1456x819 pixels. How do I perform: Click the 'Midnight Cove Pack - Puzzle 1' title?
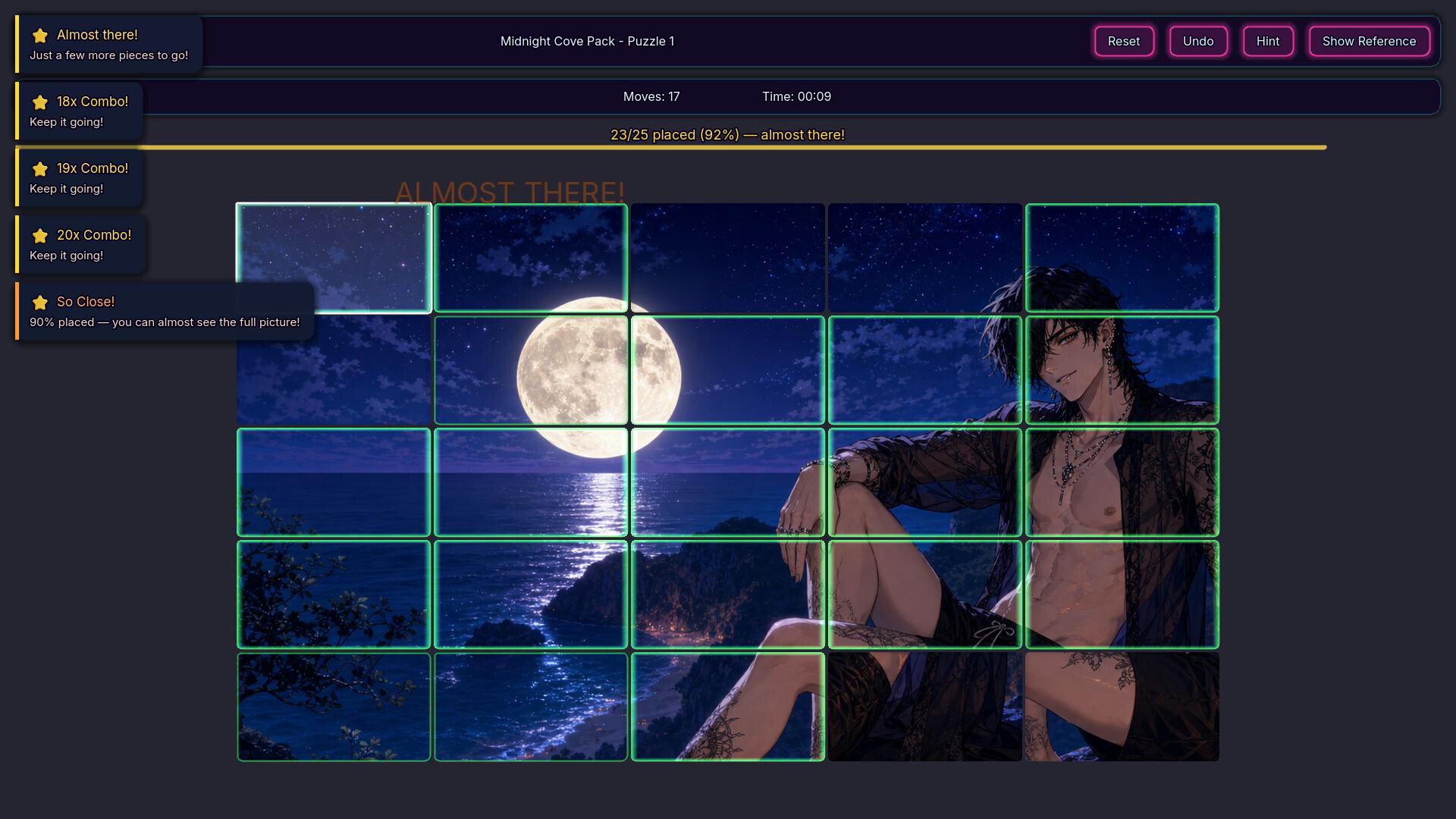click(587, 41)
